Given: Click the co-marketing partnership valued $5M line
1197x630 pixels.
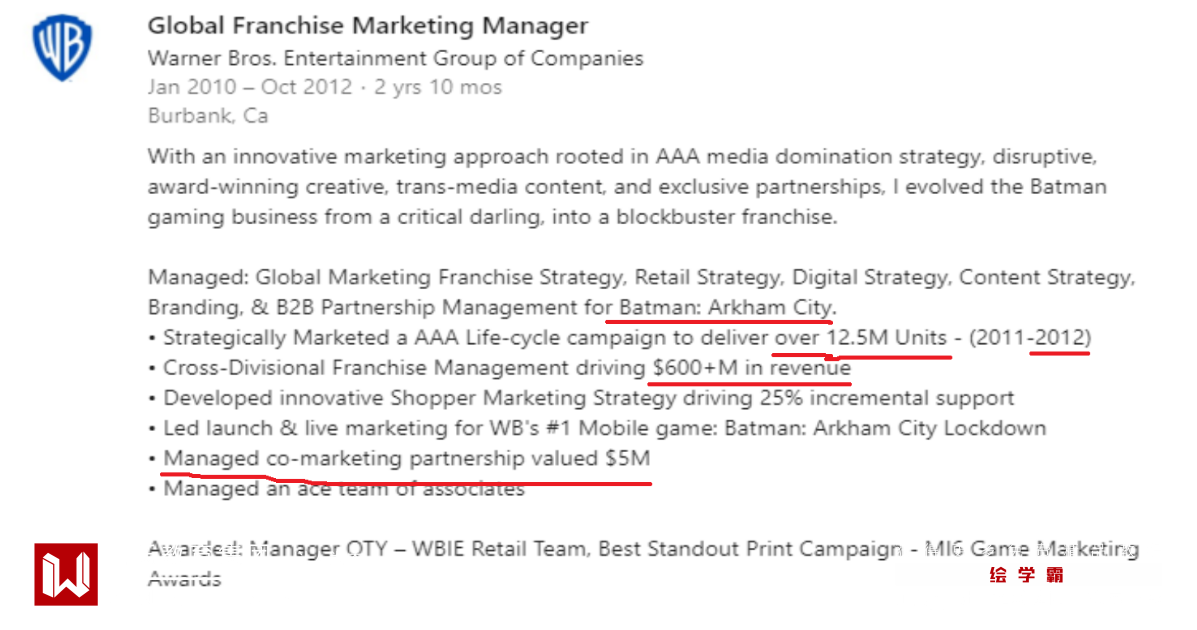Looking at the screenshot, I should point(406,459).
